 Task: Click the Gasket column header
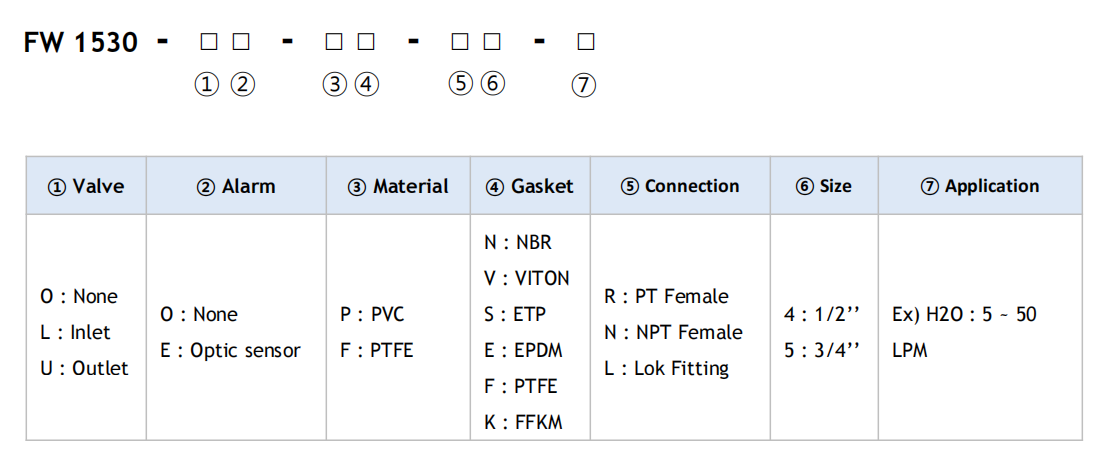[530, 186]
